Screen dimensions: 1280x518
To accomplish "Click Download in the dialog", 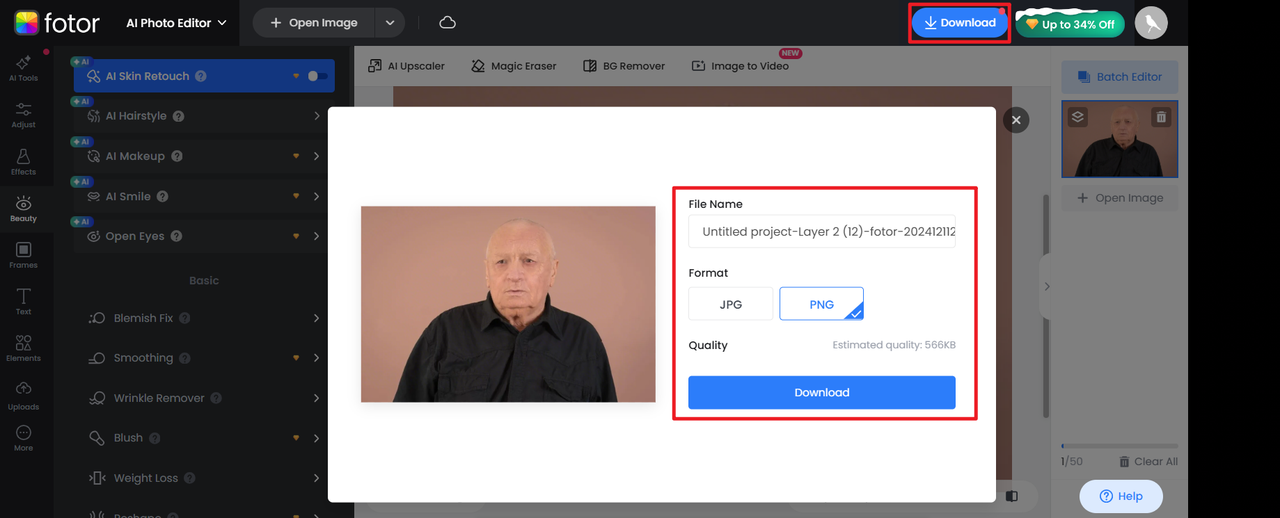I will click(822, 392).
